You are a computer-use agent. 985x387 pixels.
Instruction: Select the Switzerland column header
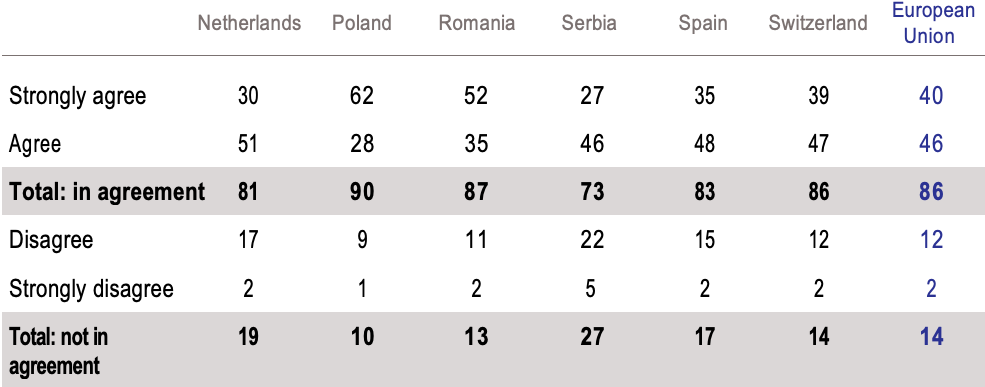pyautogui.click(x=818, y=23)
